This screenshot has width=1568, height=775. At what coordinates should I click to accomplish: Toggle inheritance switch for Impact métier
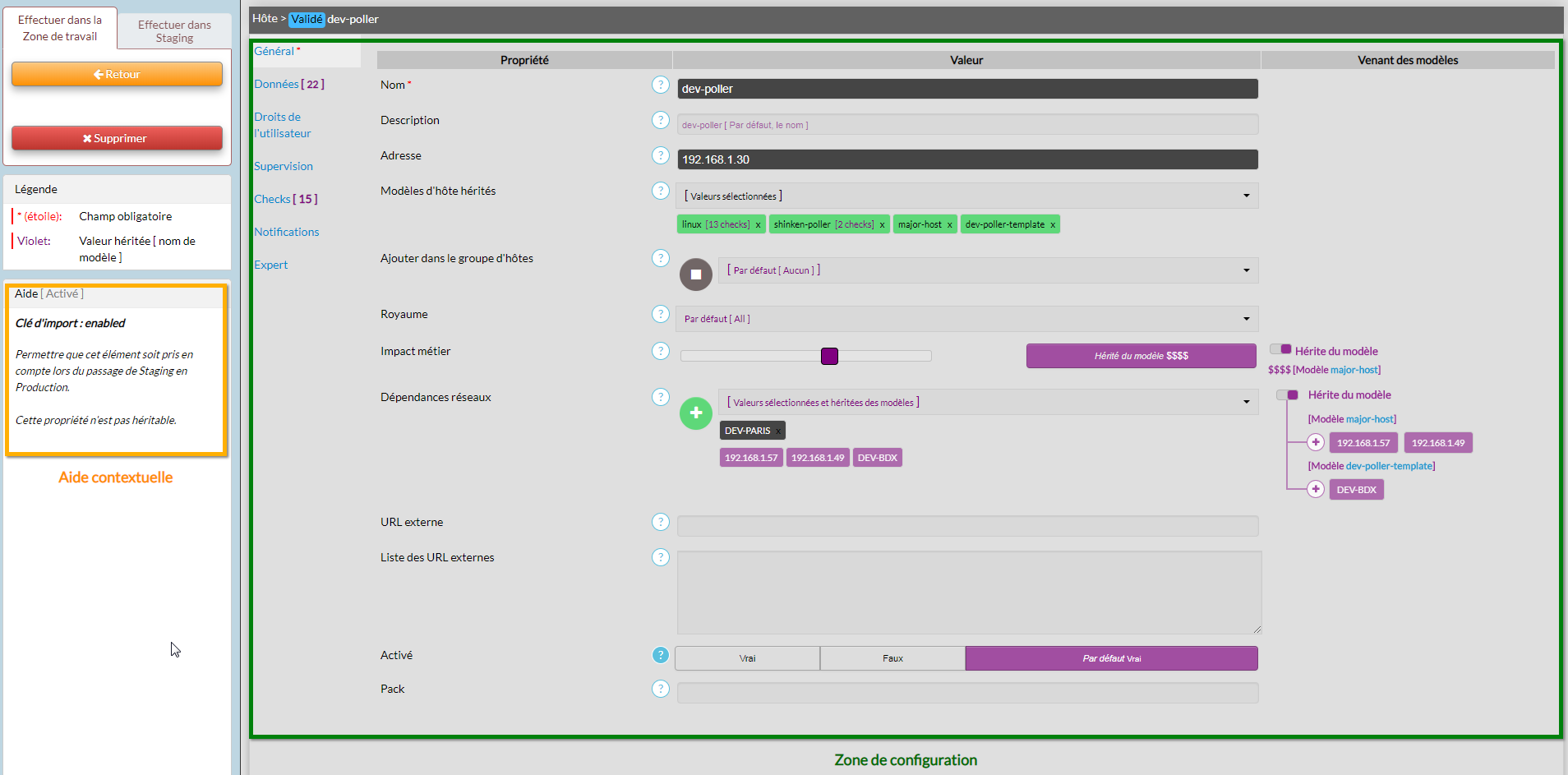(x=1280, y=349)
